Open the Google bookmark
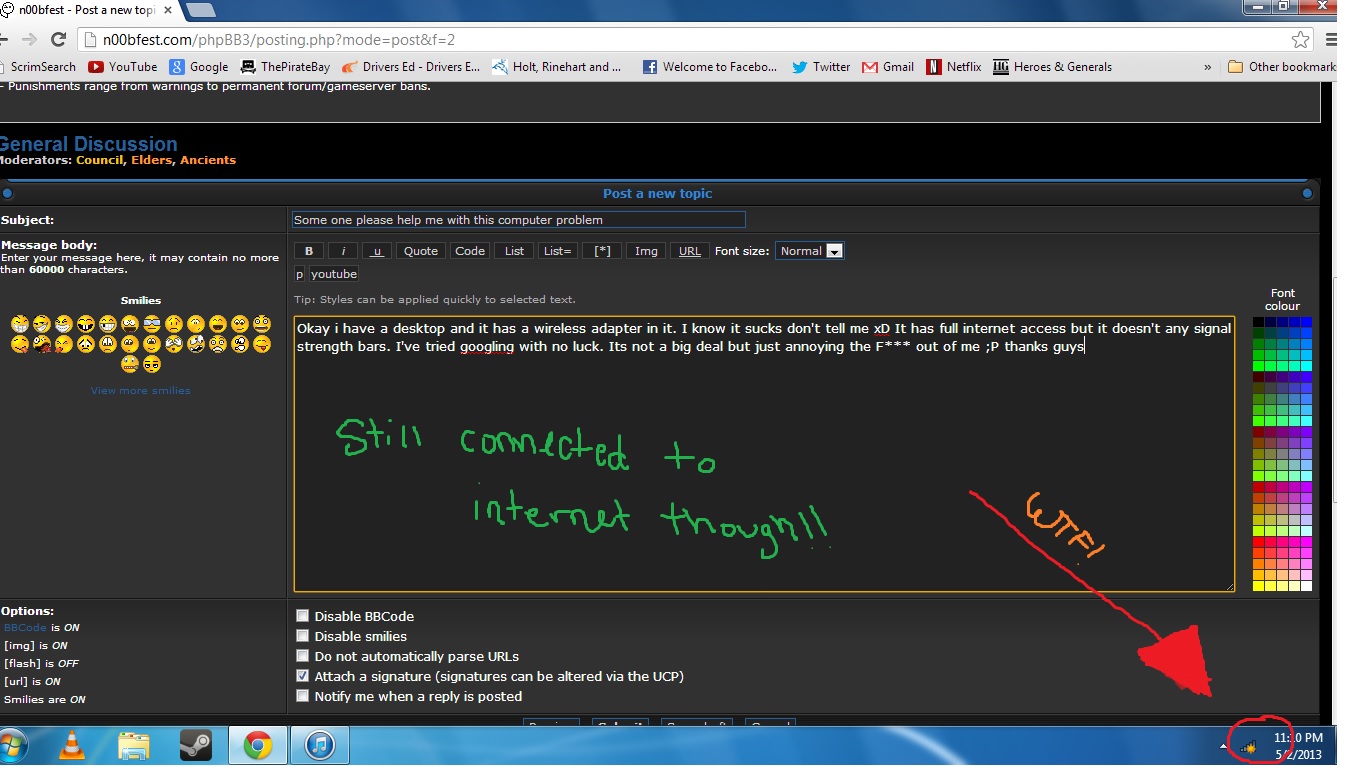The width and height of the screenshot is (1354, 767). pyautogui.click(x=199, y=67)
